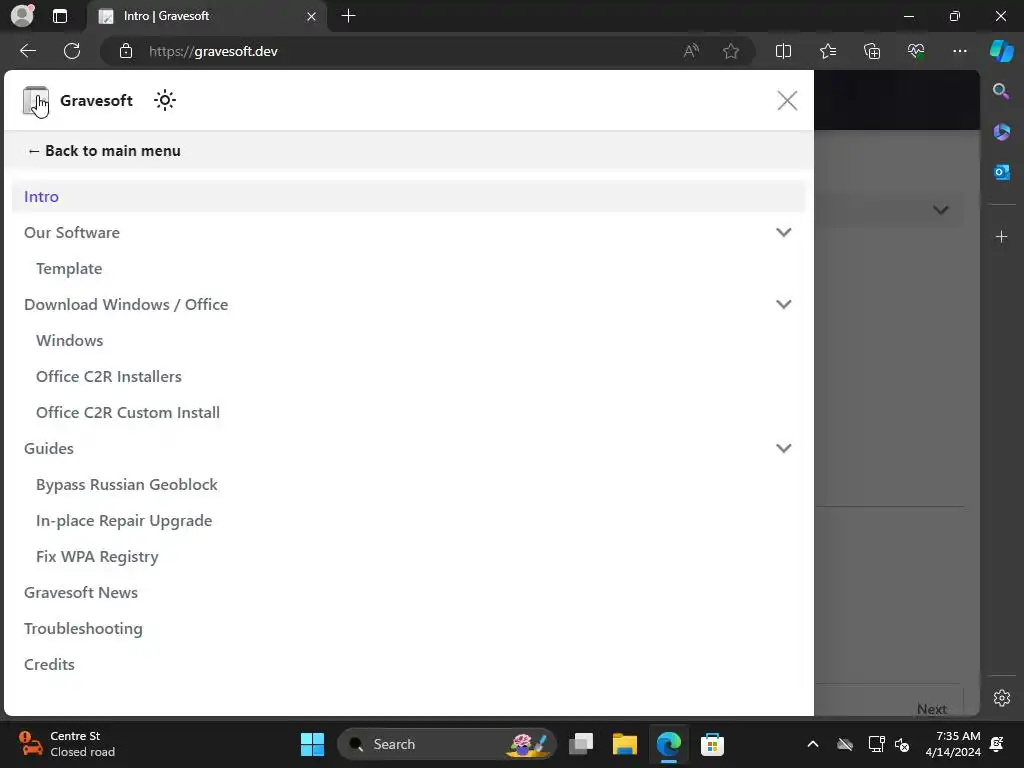Close the navigation sidebar menu
The image size is (1024, 768).
(x=787, y=101)
